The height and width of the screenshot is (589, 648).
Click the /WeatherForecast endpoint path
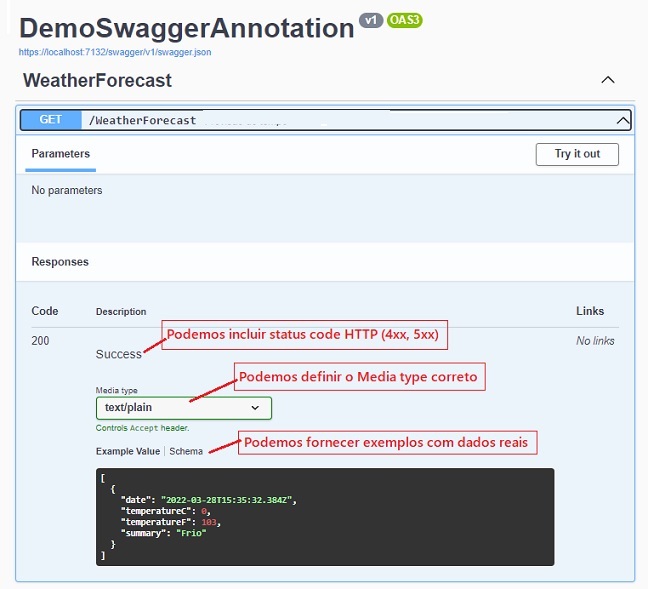143,121
